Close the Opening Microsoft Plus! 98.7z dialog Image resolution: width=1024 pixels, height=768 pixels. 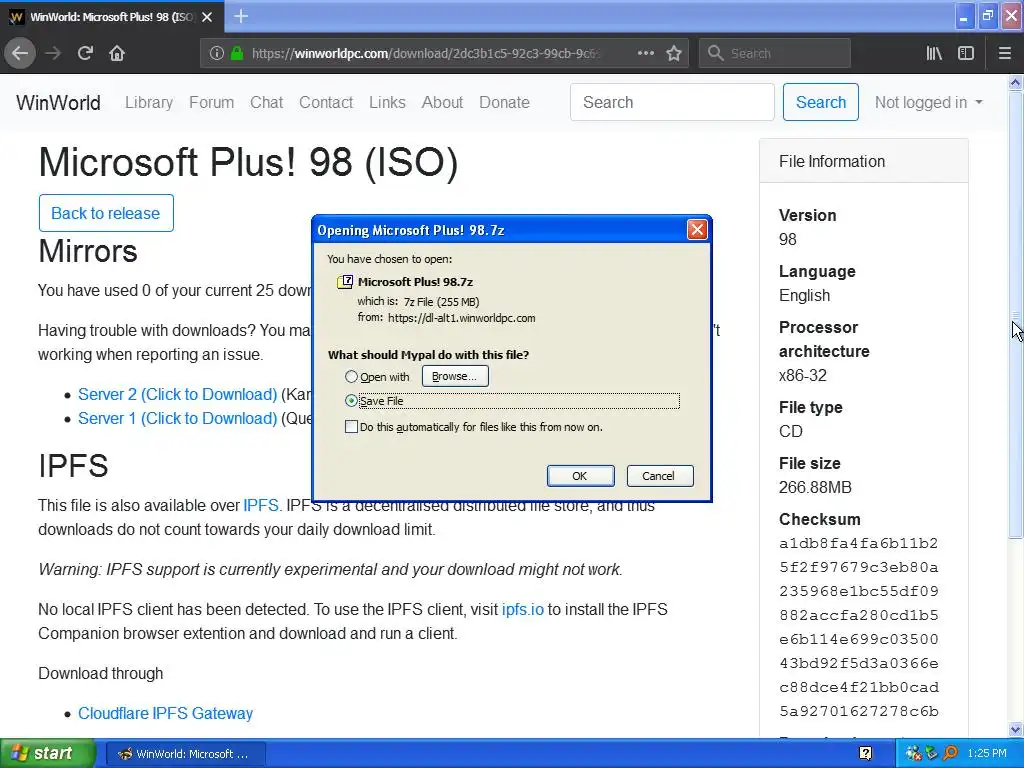(x=697, y=229)
